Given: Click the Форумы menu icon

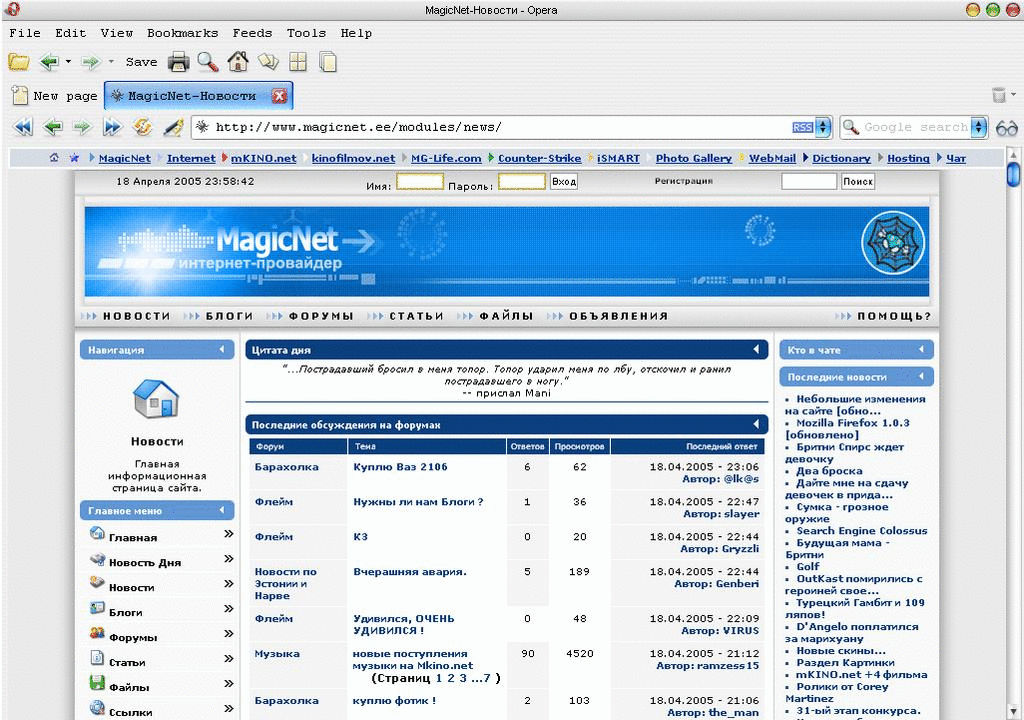Looking at the screenshot, I should pyautogui.click(x=97, y=633).
